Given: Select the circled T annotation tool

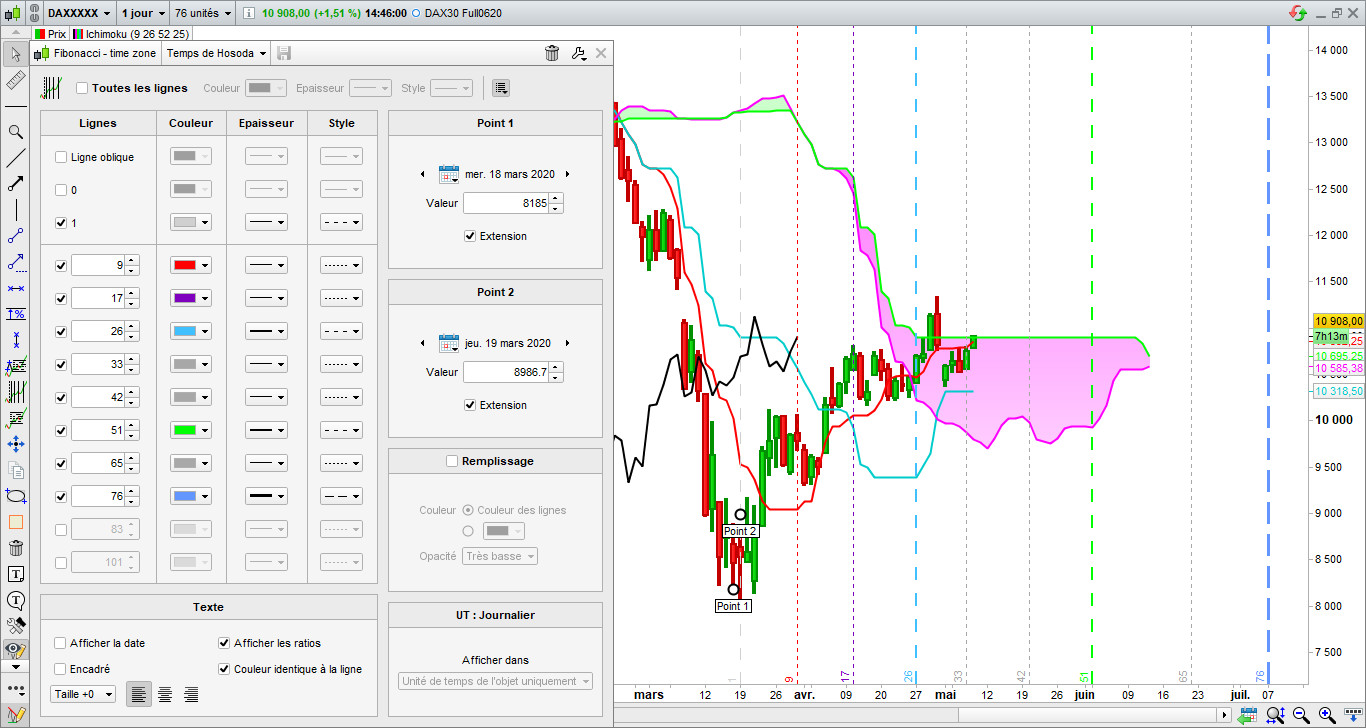Looking at the screenshot, I should (x=16, y=600).
